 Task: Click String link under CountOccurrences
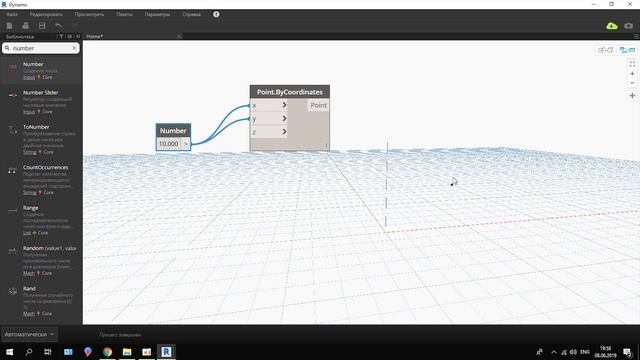click(x=29, y=192)
